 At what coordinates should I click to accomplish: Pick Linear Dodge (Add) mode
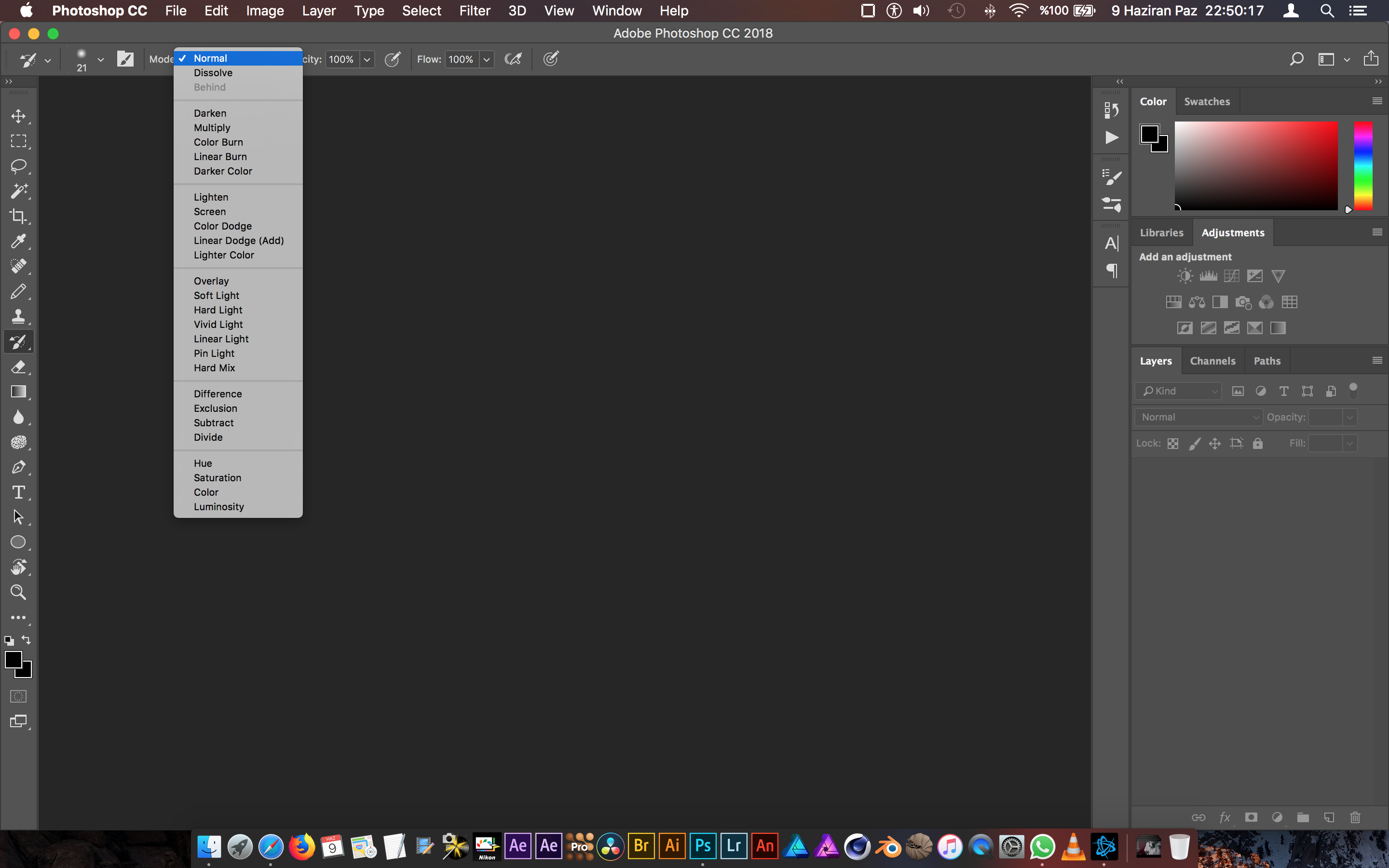tap(238, 241)
